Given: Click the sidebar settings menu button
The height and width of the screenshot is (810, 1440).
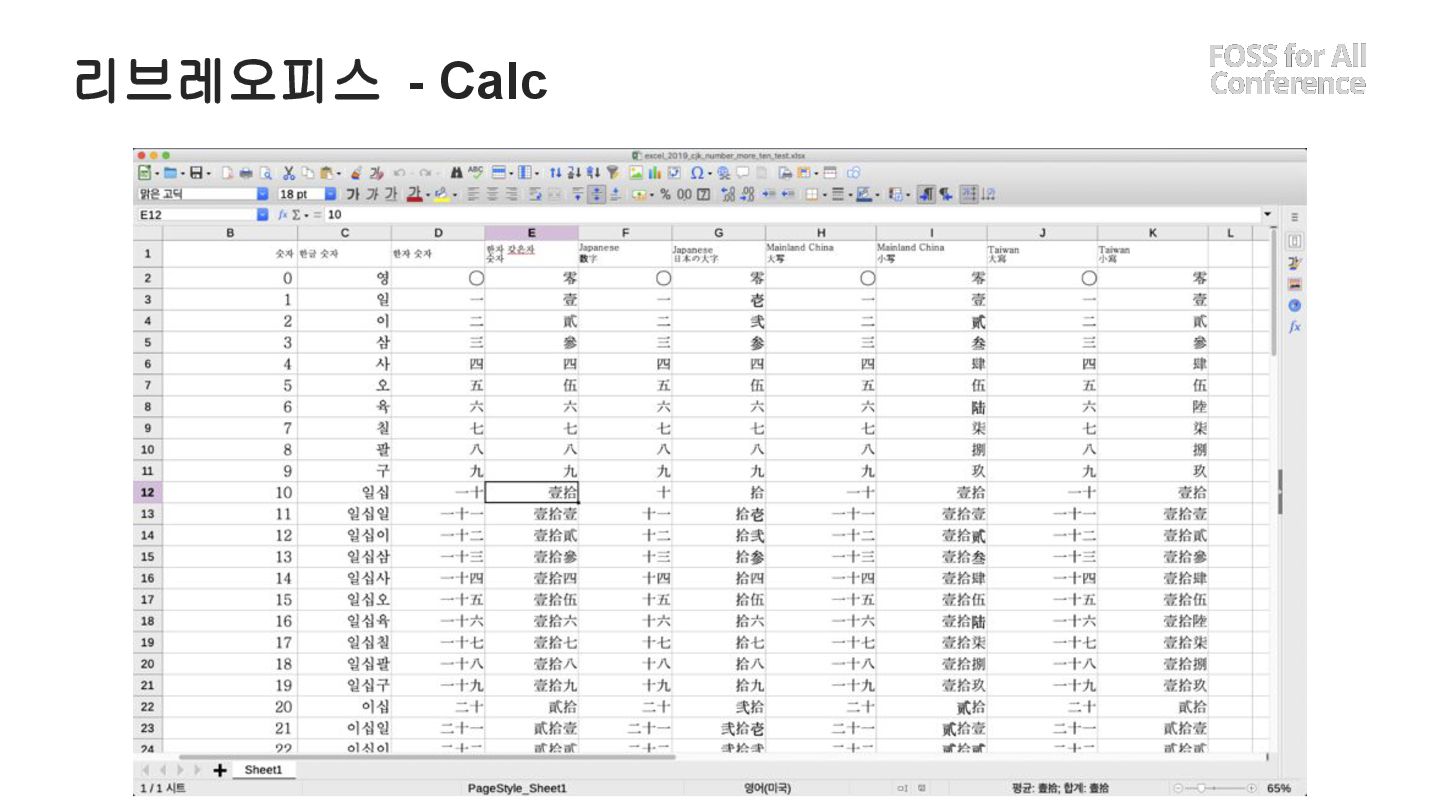Looking at the screenshot, I should [x=1295, y=216].
